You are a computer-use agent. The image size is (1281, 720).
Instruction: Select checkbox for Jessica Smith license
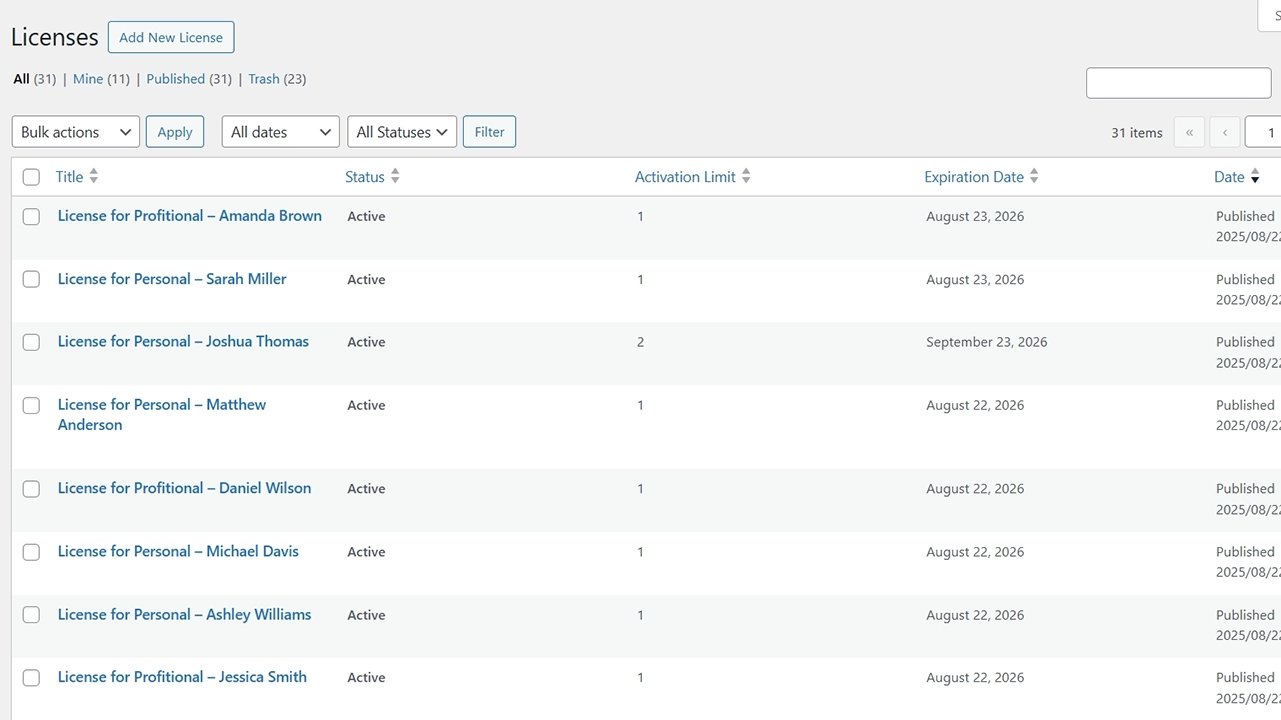coord(31,678)
